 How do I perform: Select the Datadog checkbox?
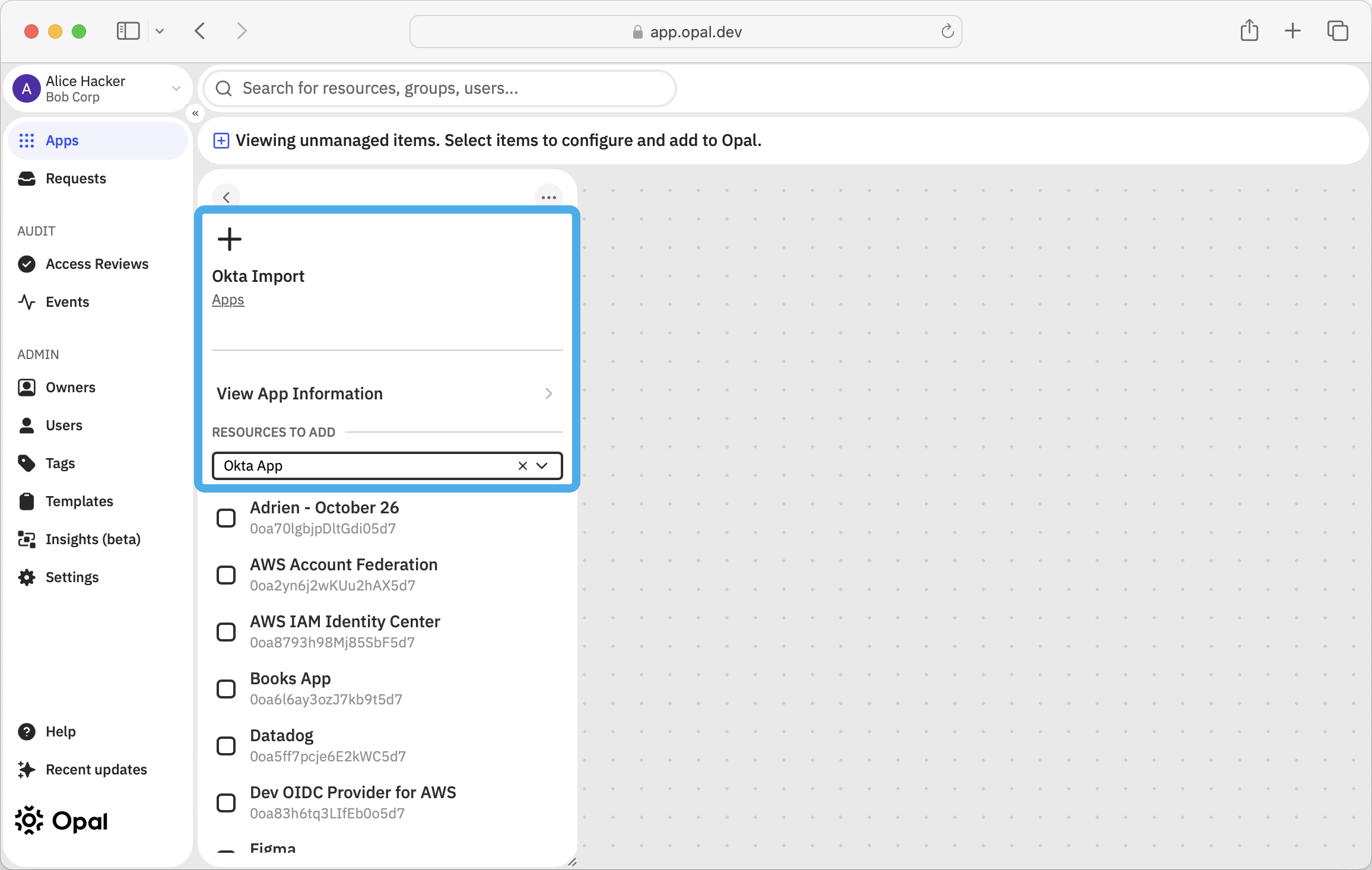coord(226,746)
